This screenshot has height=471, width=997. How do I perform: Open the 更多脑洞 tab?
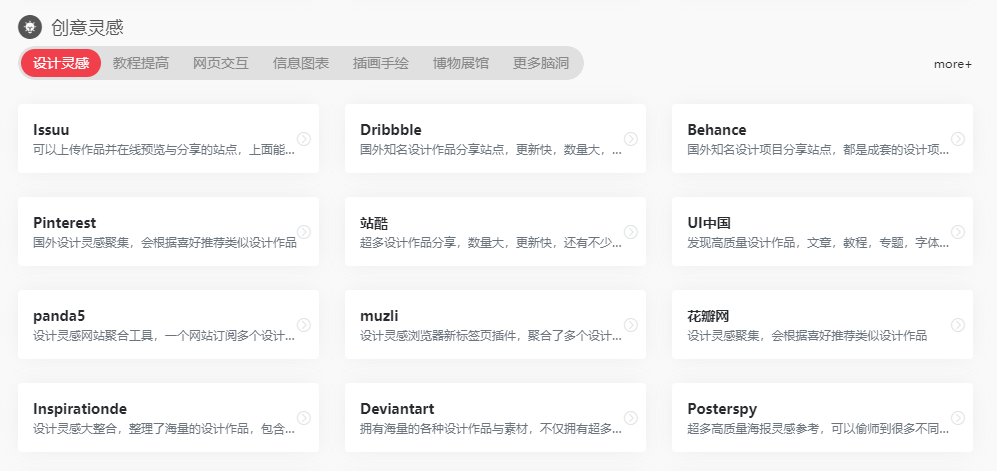541,63
